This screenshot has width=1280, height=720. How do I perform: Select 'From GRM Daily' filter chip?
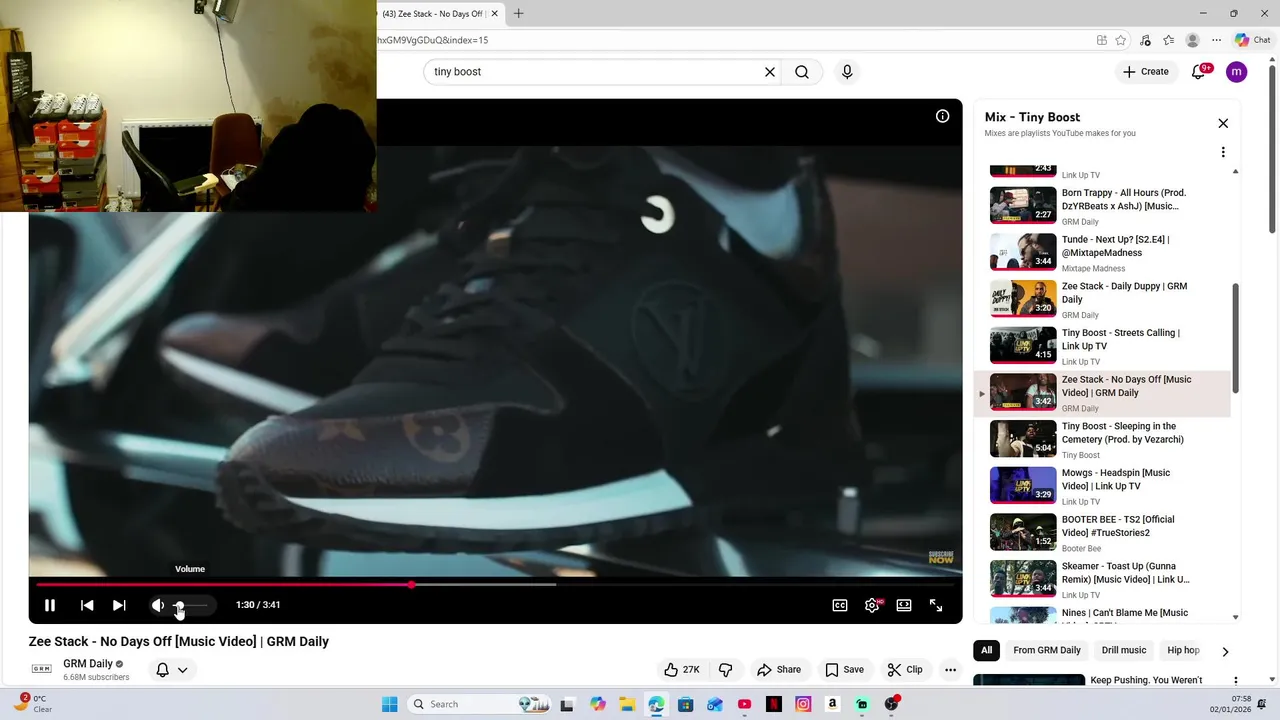coord(1047,650)
